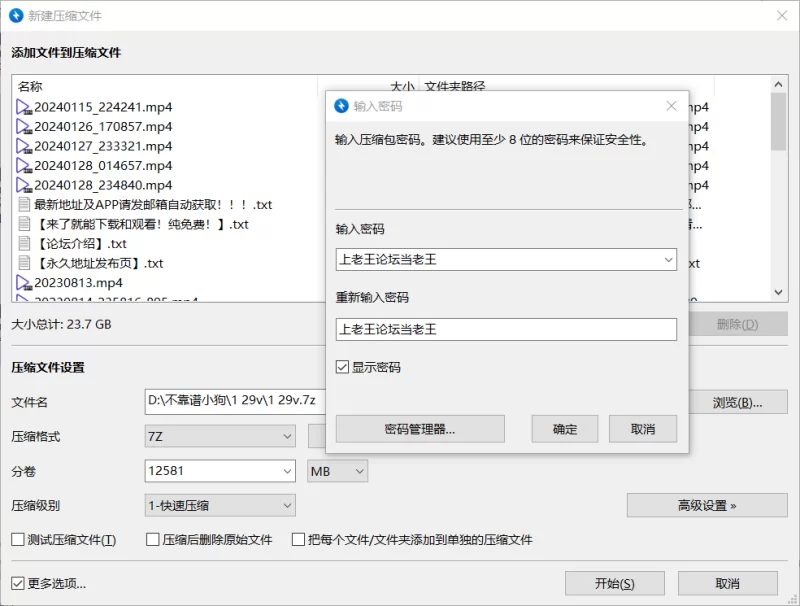800x606 pixels.
Task: Click video icon of 20240126_170857.mp4
Action: coord(23,127)
